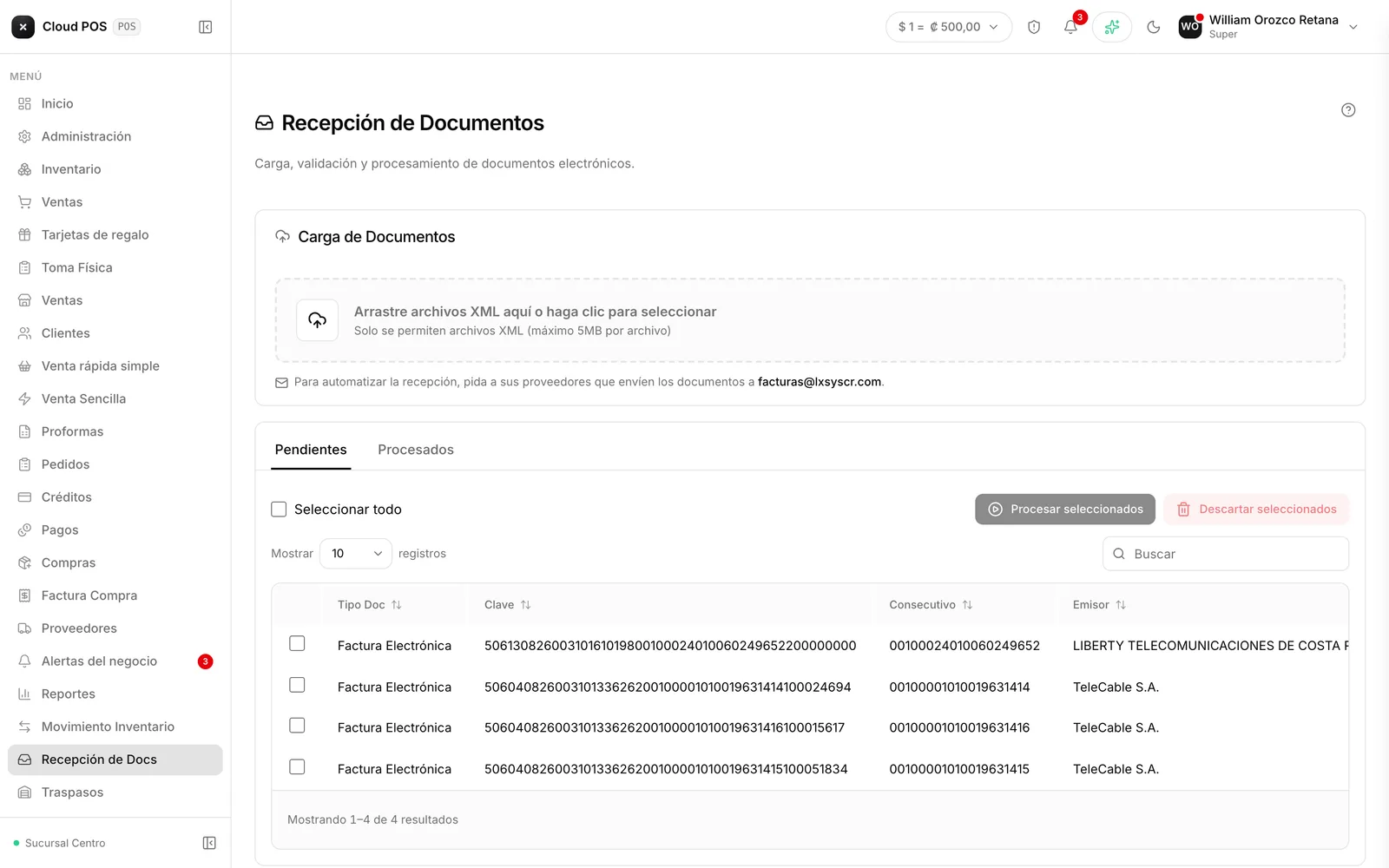Viewport: 1389px width, 868px height.
Task: Open the help question mark icon
Action: (1348, 110)
